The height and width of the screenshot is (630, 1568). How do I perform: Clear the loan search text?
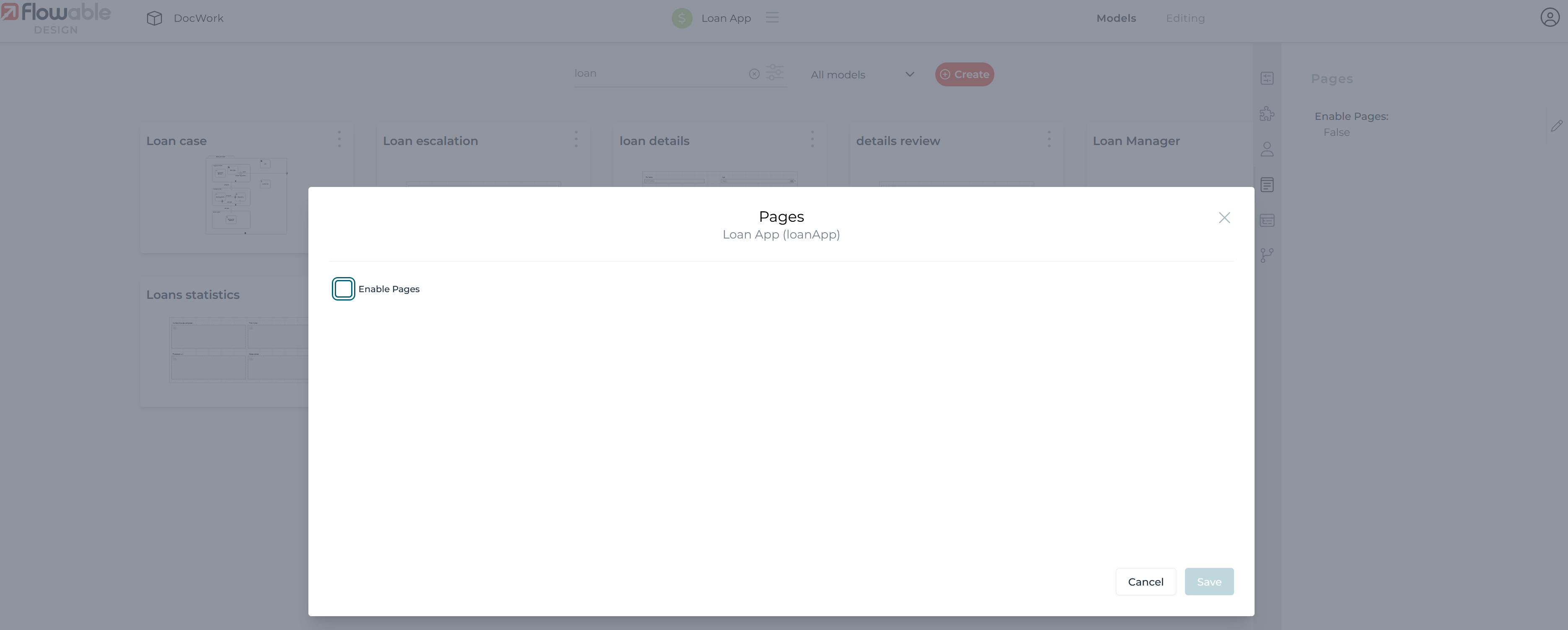(x=754, y=74)
